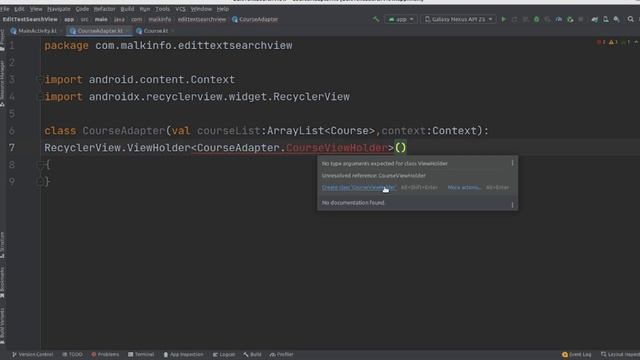
Task: Click the main breadcrumb segment
Action: 101,19
